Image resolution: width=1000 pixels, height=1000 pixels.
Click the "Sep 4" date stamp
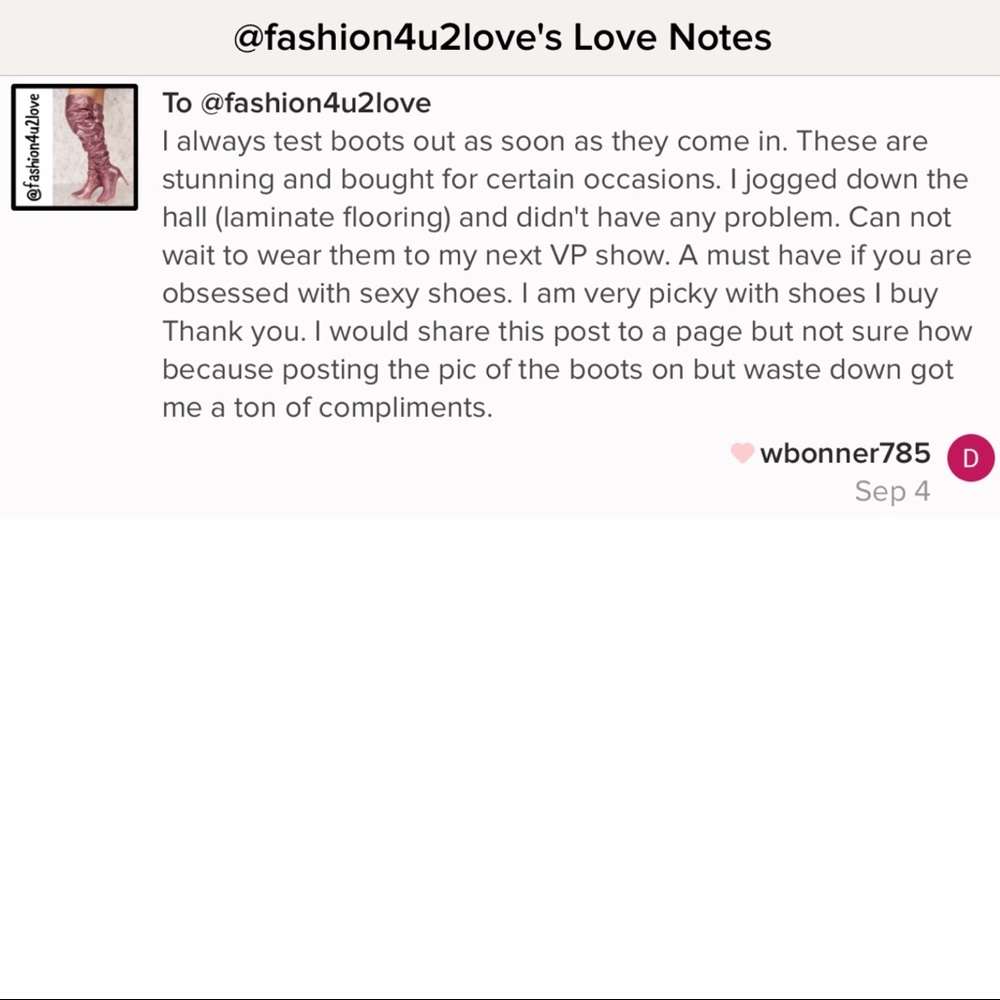[892, 491]
